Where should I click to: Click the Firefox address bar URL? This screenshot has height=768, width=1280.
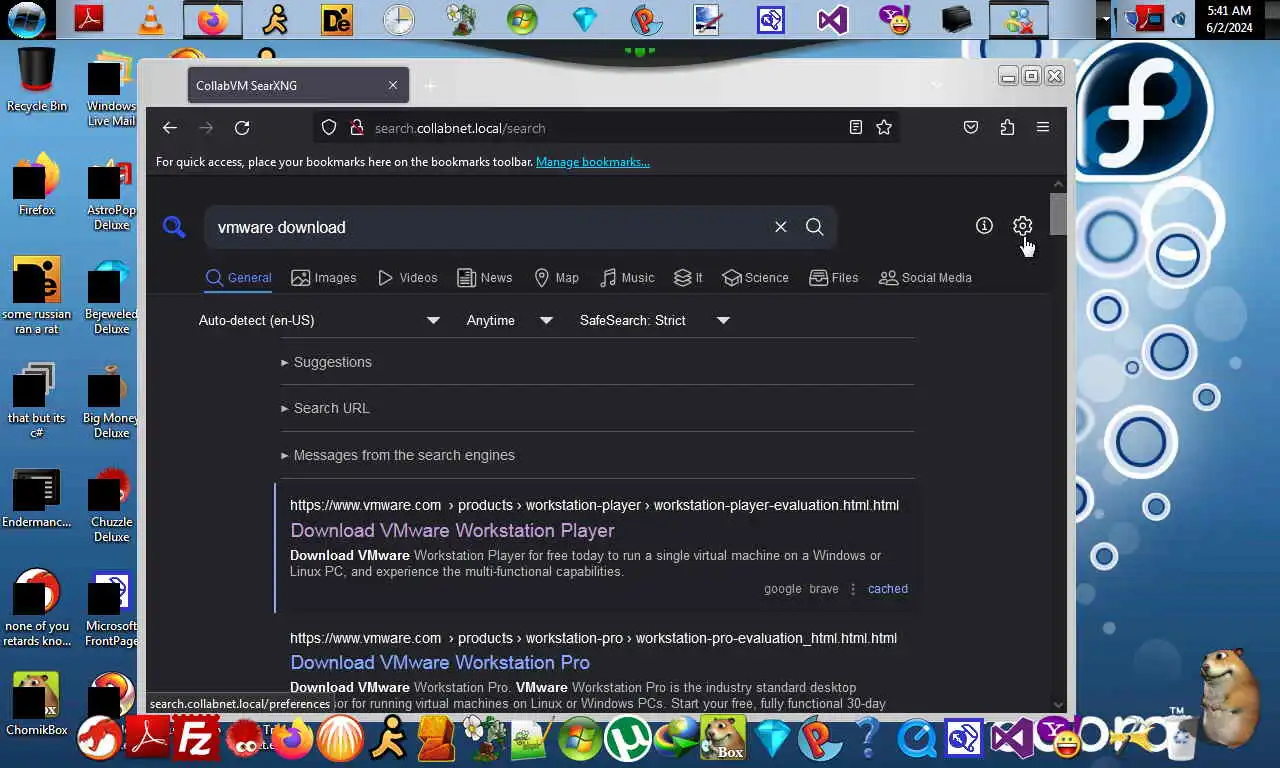[460, 128]
